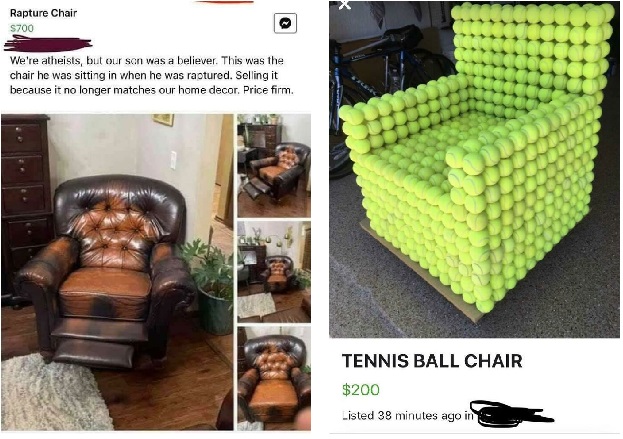View top-right recliner thumbnail with footrest extended
Screen dimensions: 623x439
(274, 165)
